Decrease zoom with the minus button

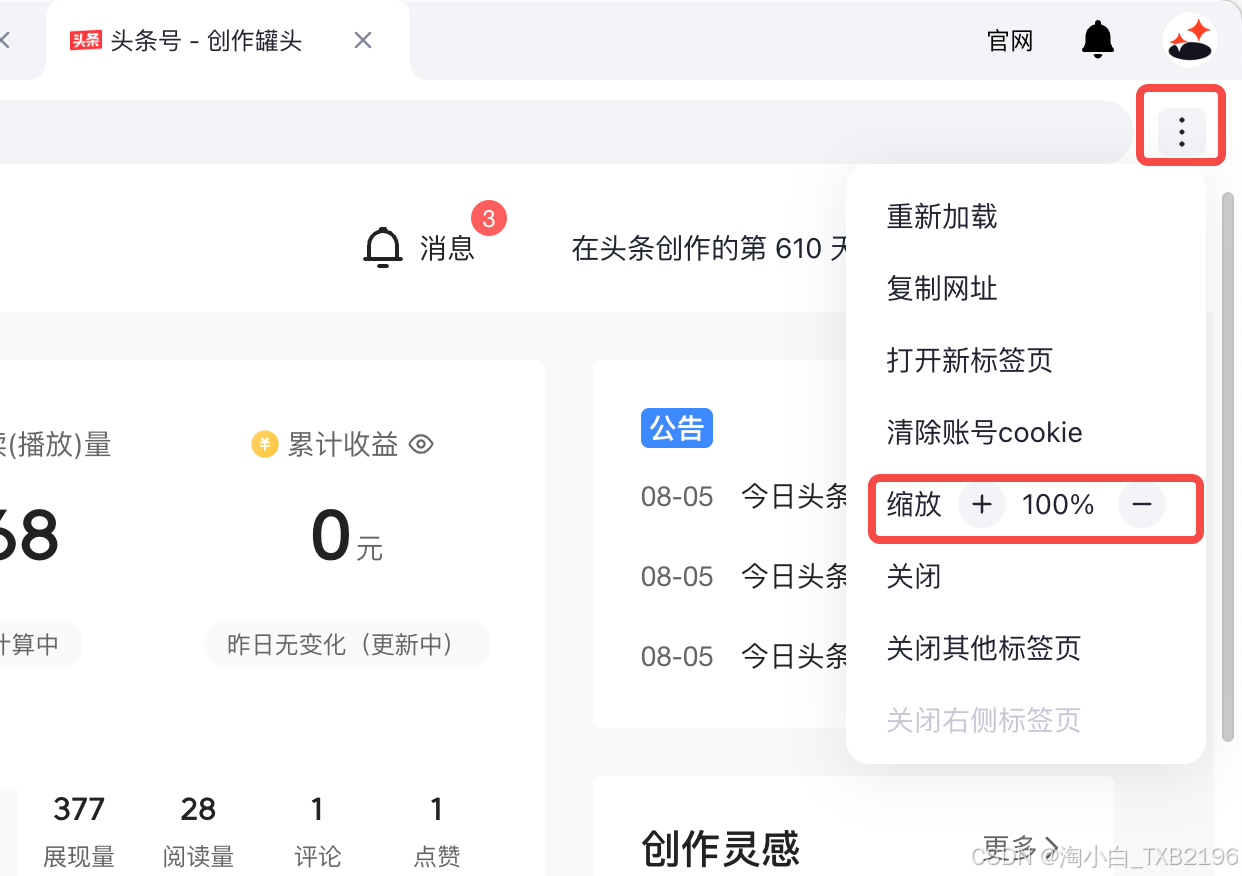(x=1142, y=505)
